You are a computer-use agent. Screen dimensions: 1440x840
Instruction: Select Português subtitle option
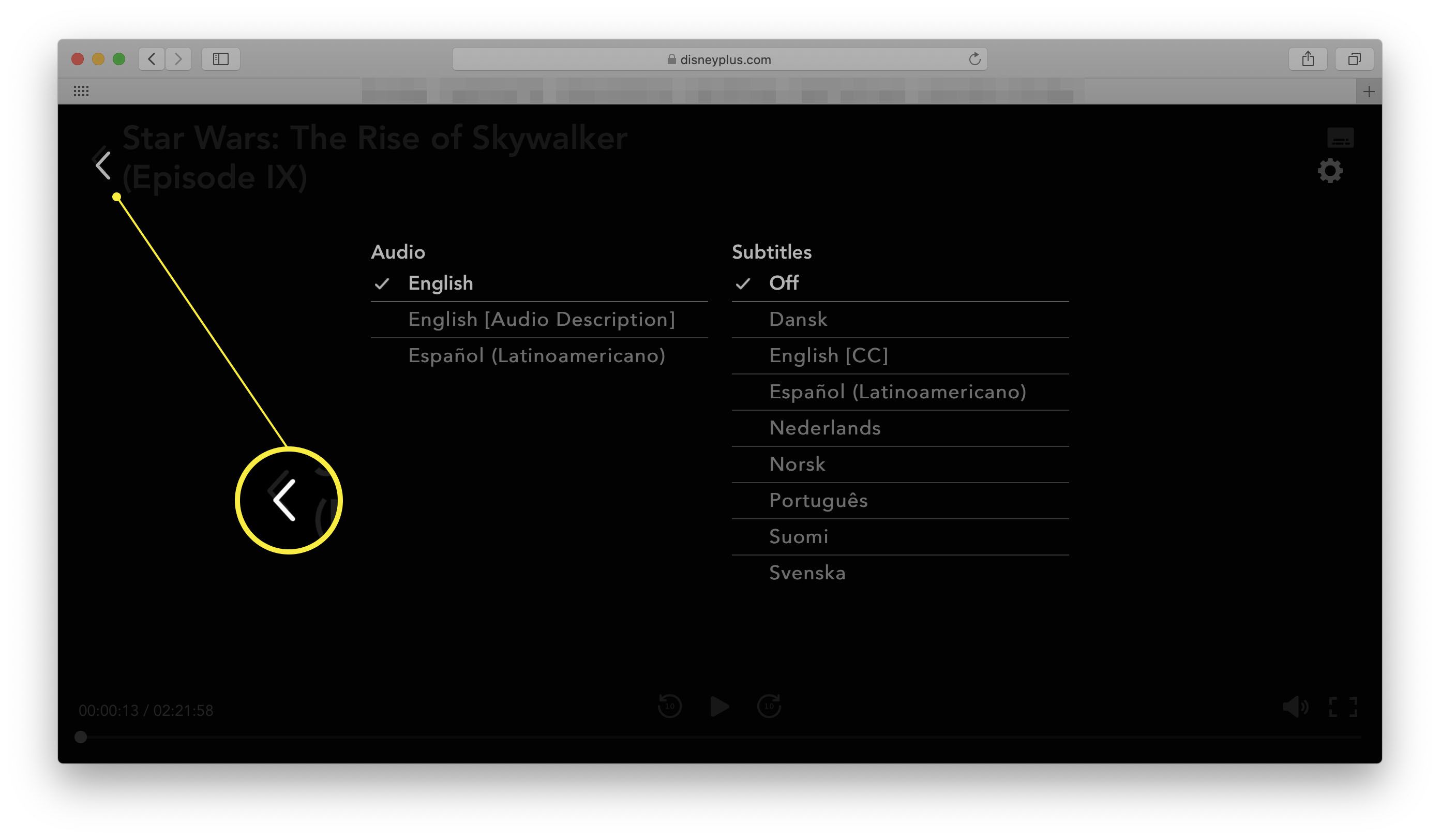(x=818, y=499)
